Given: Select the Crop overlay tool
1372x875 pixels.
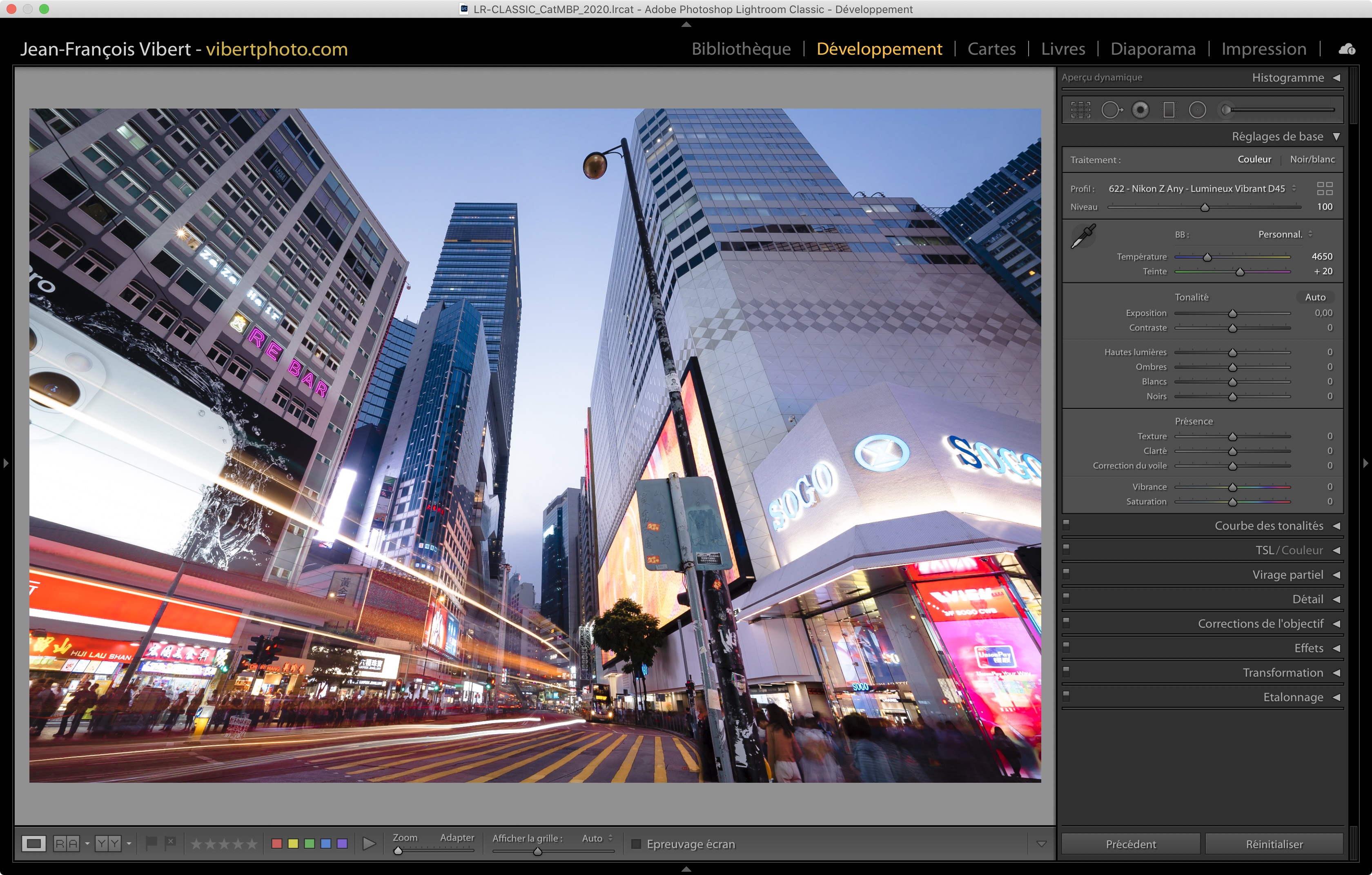Looking at the screenshot, I should 1080,110.
